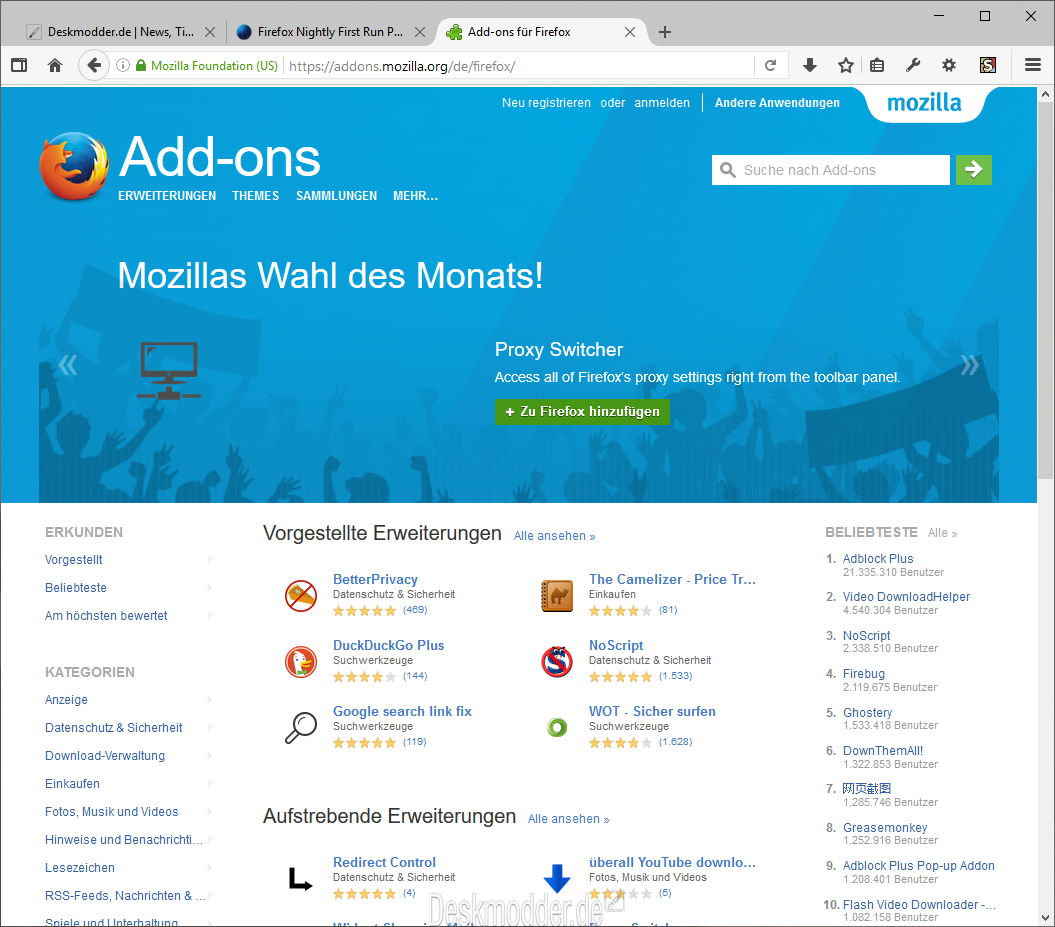
Task: Expand Beliebteste chevron in sidebar
Action: tap(209, 587)
